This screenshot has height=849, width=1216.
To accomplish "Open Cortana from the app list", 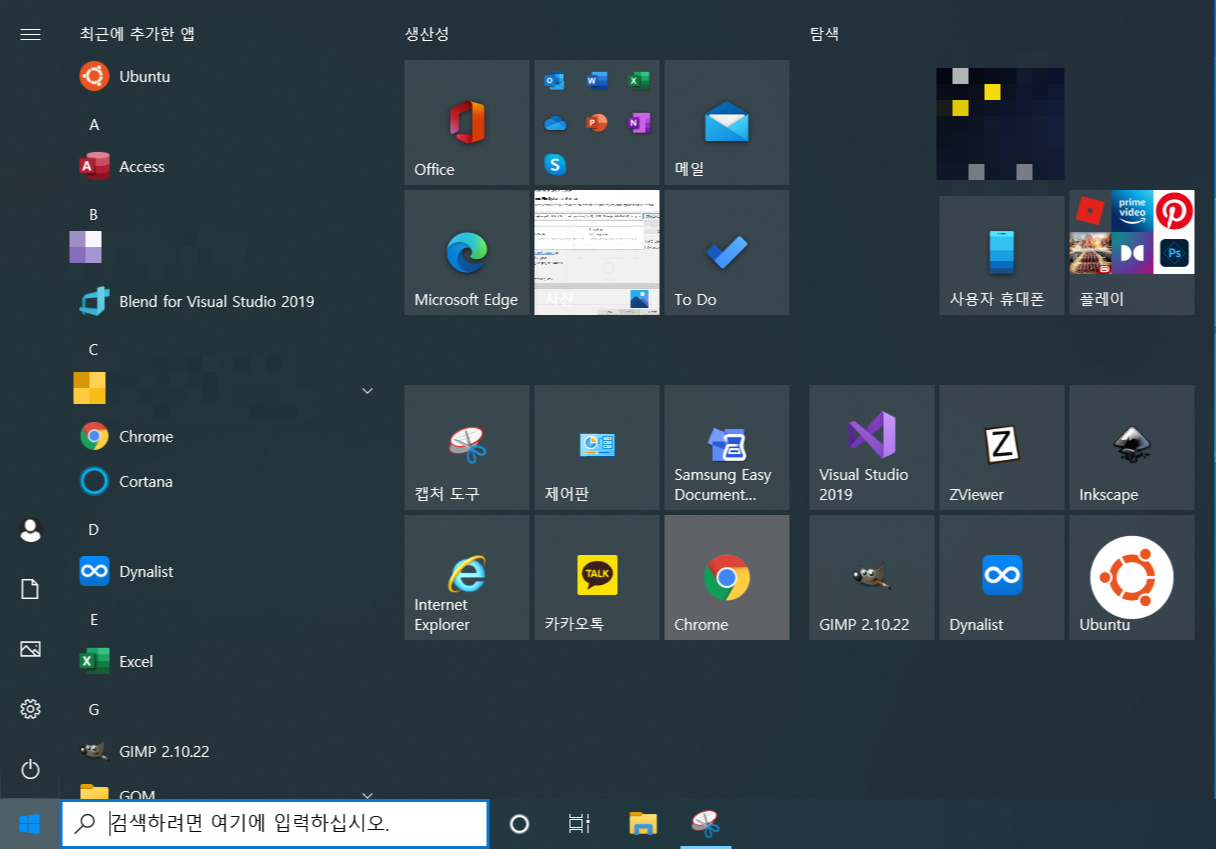I will 225,481.
